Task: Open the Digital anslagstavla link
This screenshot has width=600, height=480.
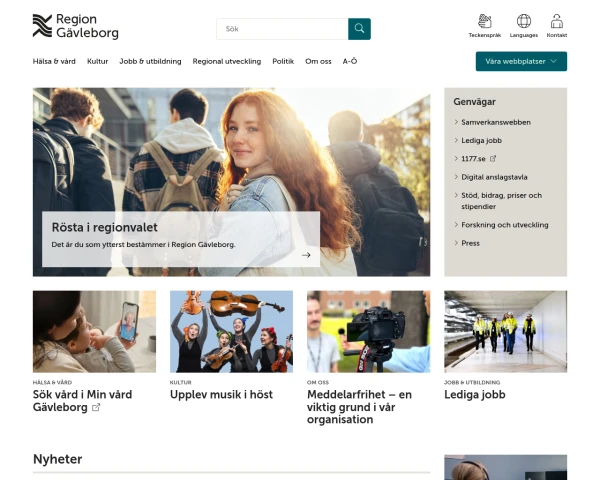Action: click(494, 177)
